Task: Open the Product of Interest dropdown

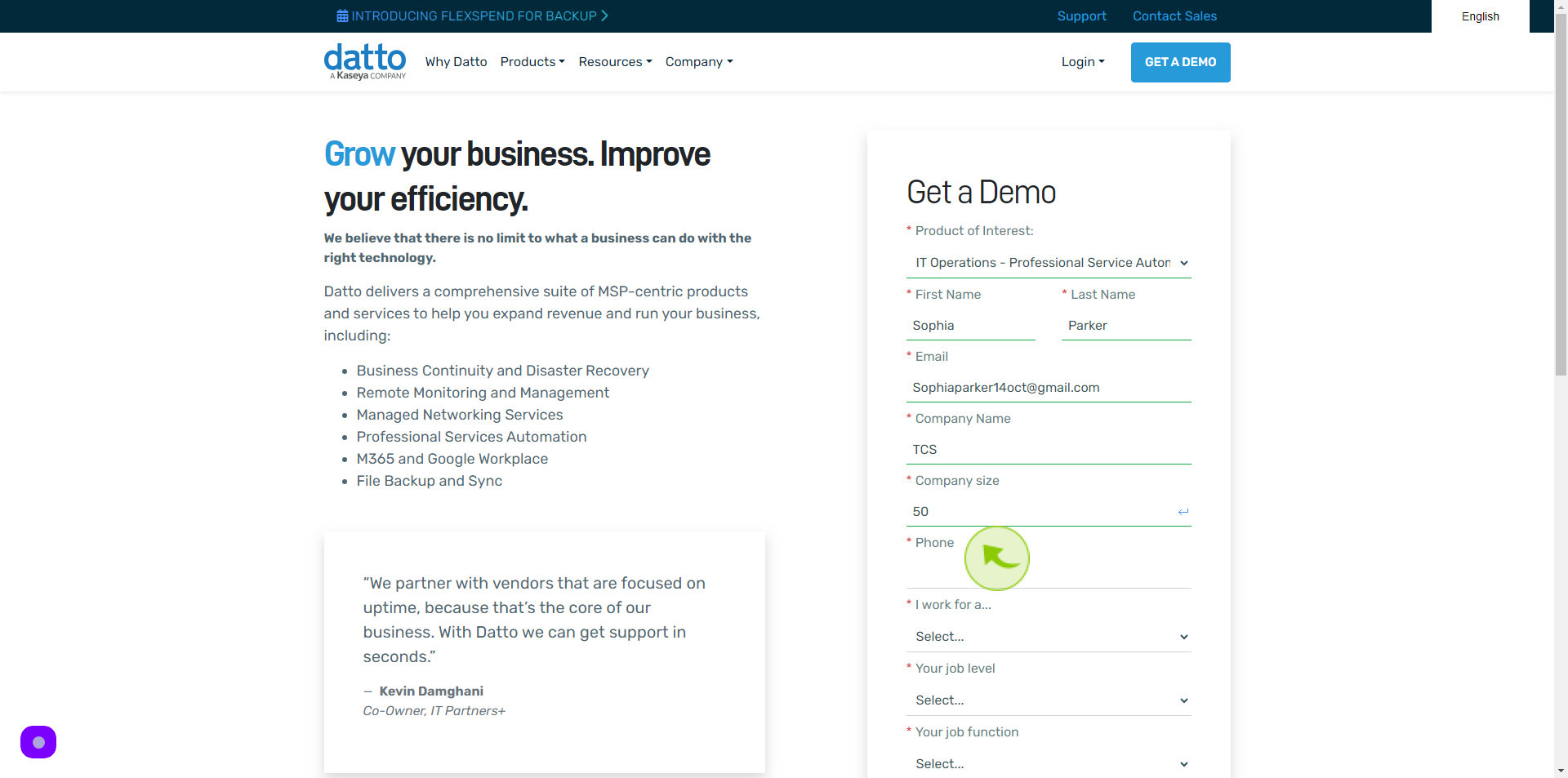Action: tap(1049, 263)
